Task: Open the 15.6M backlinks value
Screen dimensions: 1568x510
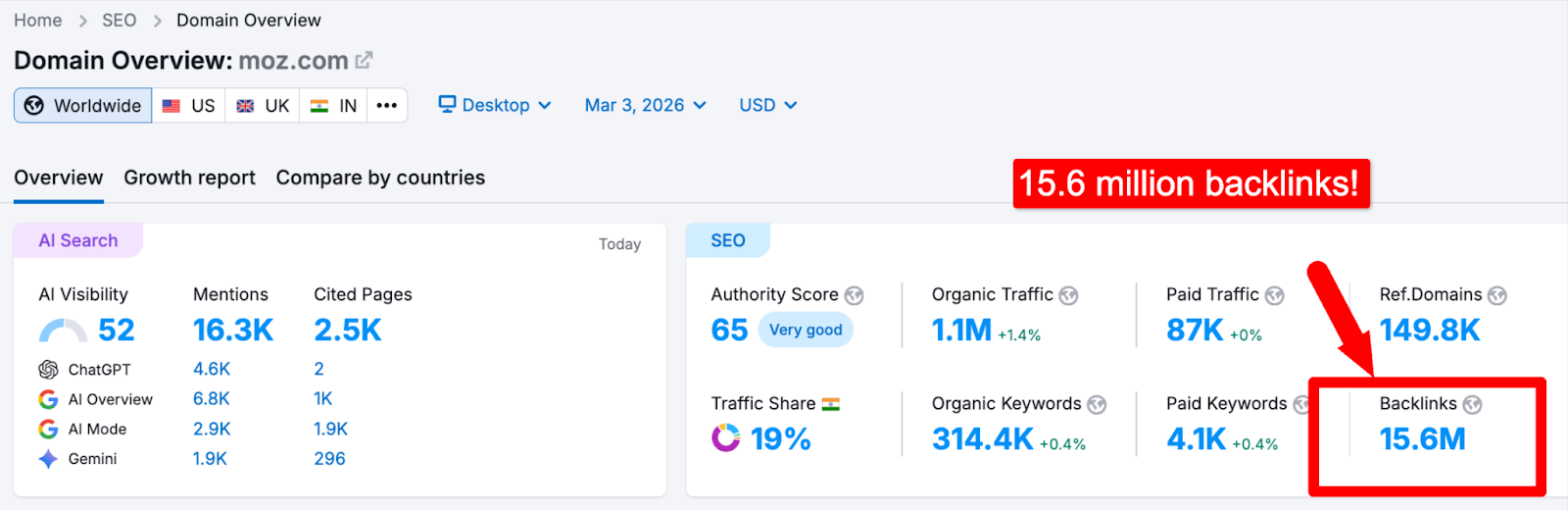Action: pos(1422,439)
